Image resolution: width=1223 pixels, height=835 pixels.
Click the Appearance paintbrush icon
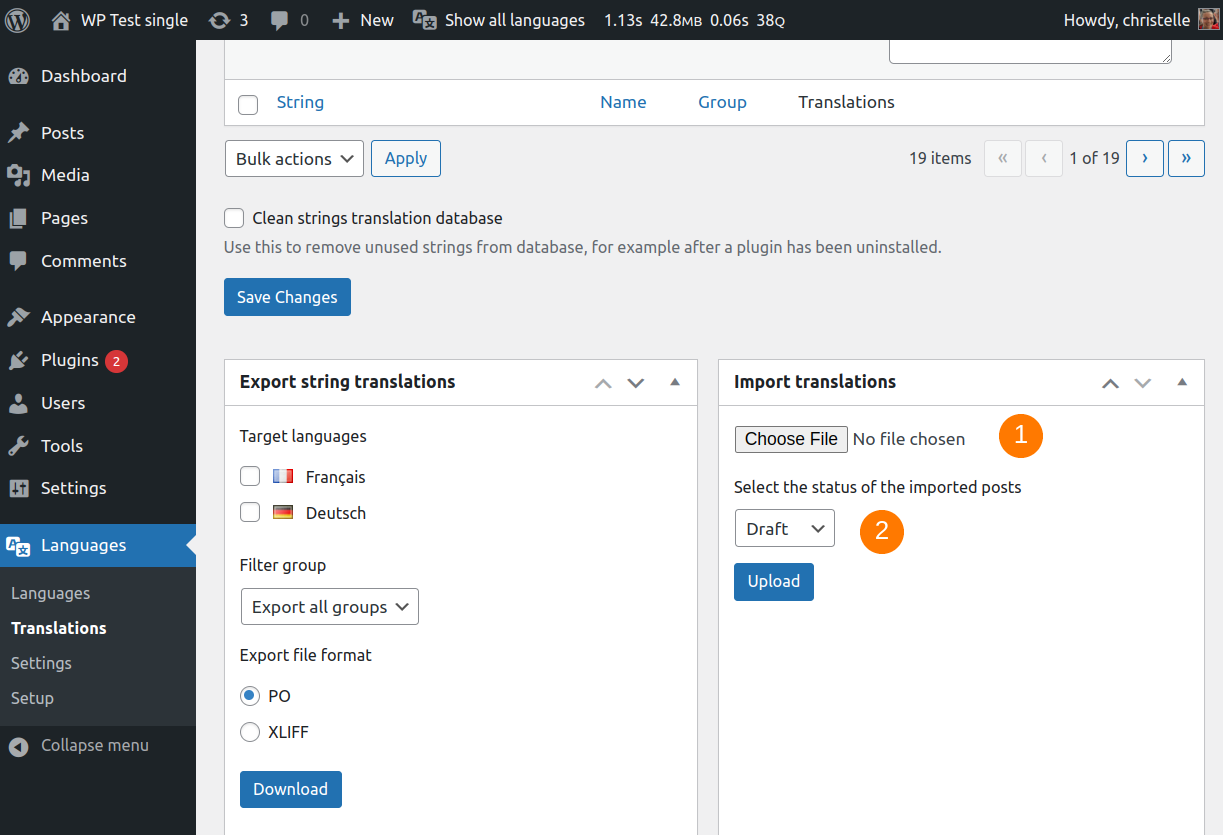pyautogui.click(x=18, y=317)
